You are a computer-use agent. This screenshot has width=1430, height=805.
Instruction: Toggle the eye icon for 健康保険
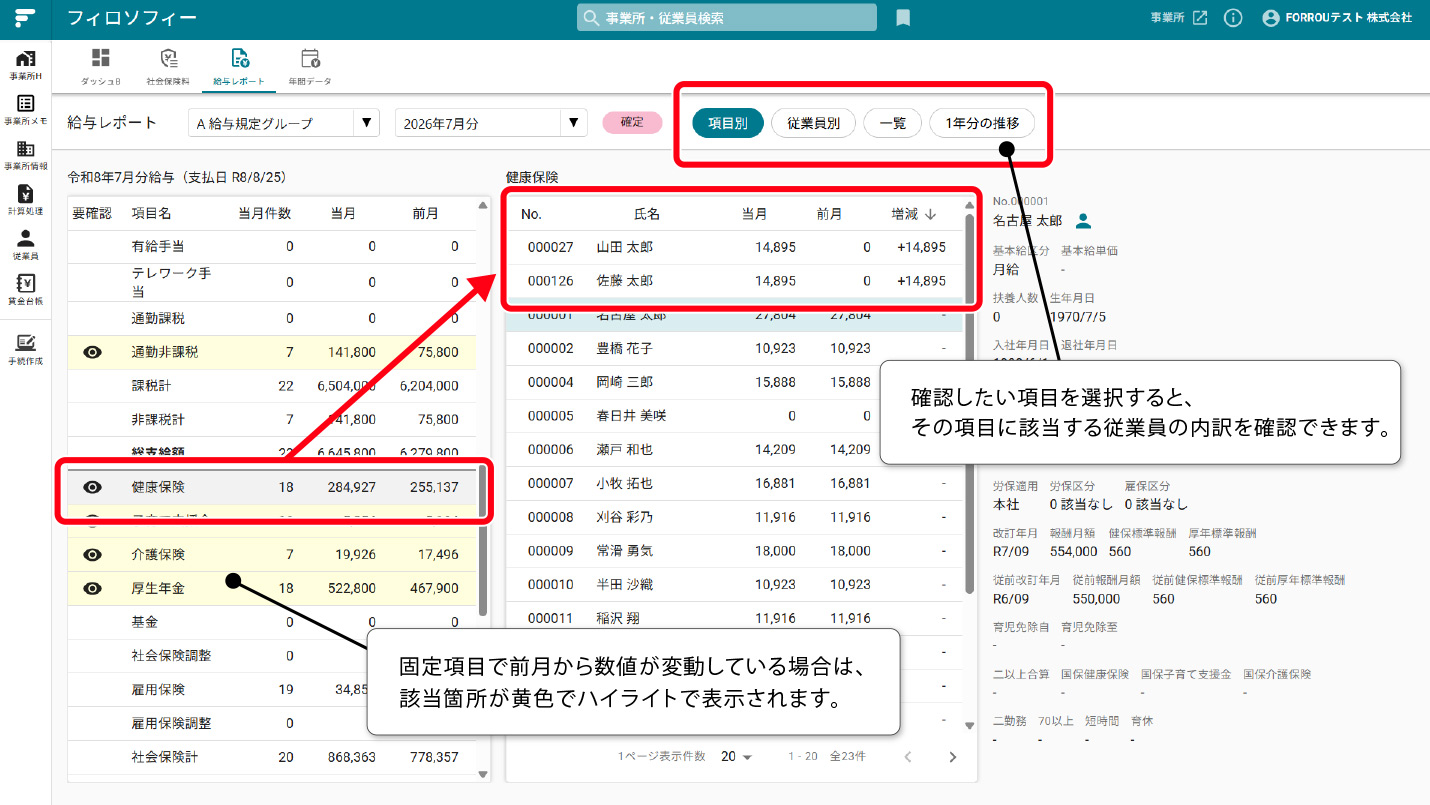(x=93, y=487)
